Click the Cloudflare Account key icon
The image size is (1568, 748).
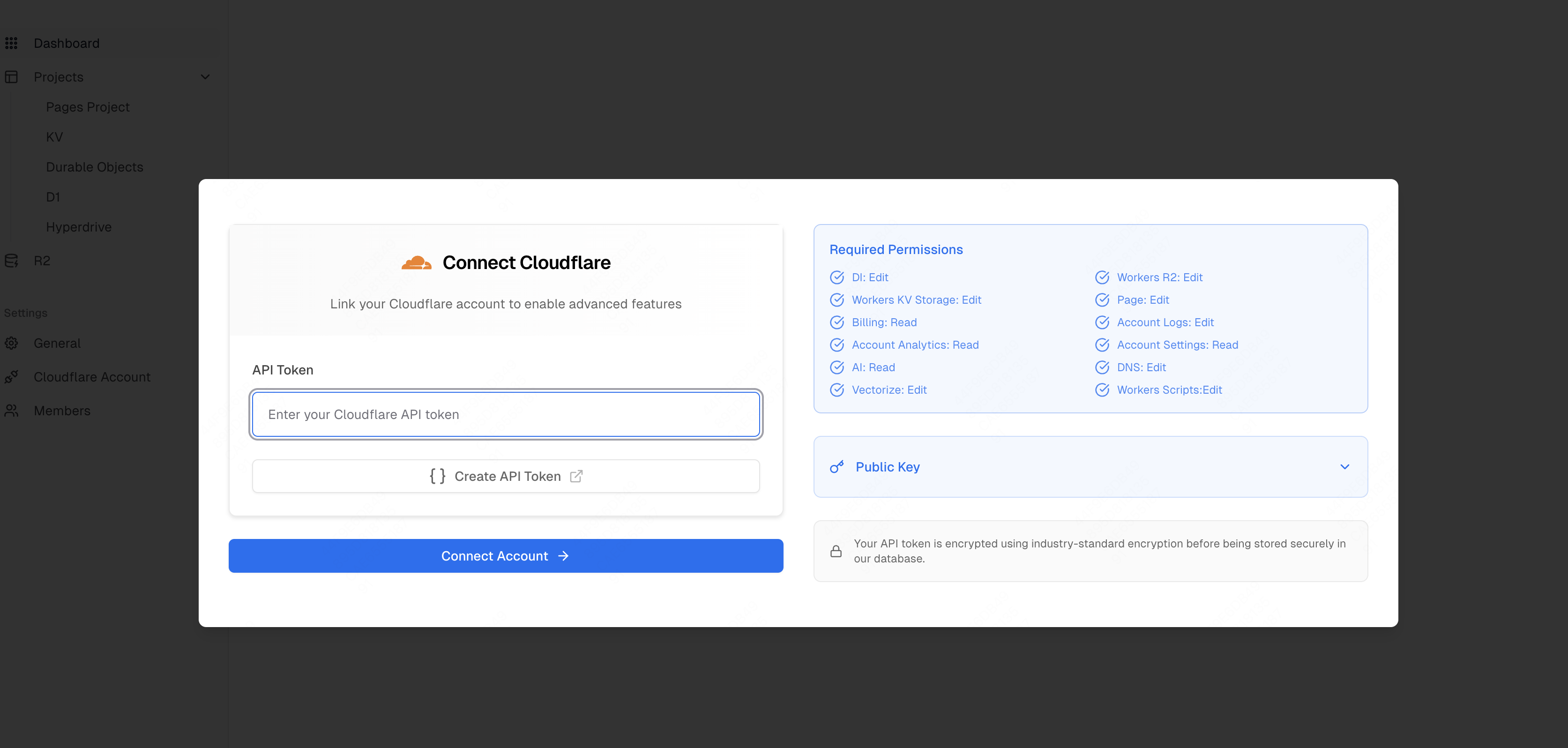point(12,377)
